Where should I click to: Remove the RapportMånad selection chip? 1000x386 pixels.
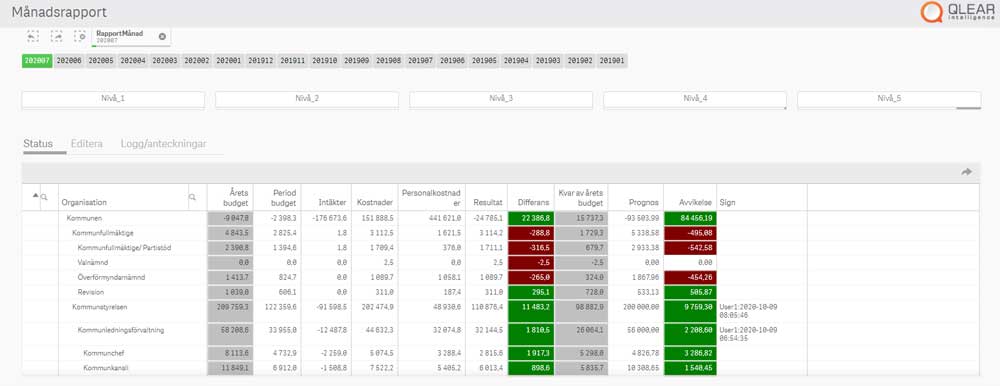[x=162, y=36]
